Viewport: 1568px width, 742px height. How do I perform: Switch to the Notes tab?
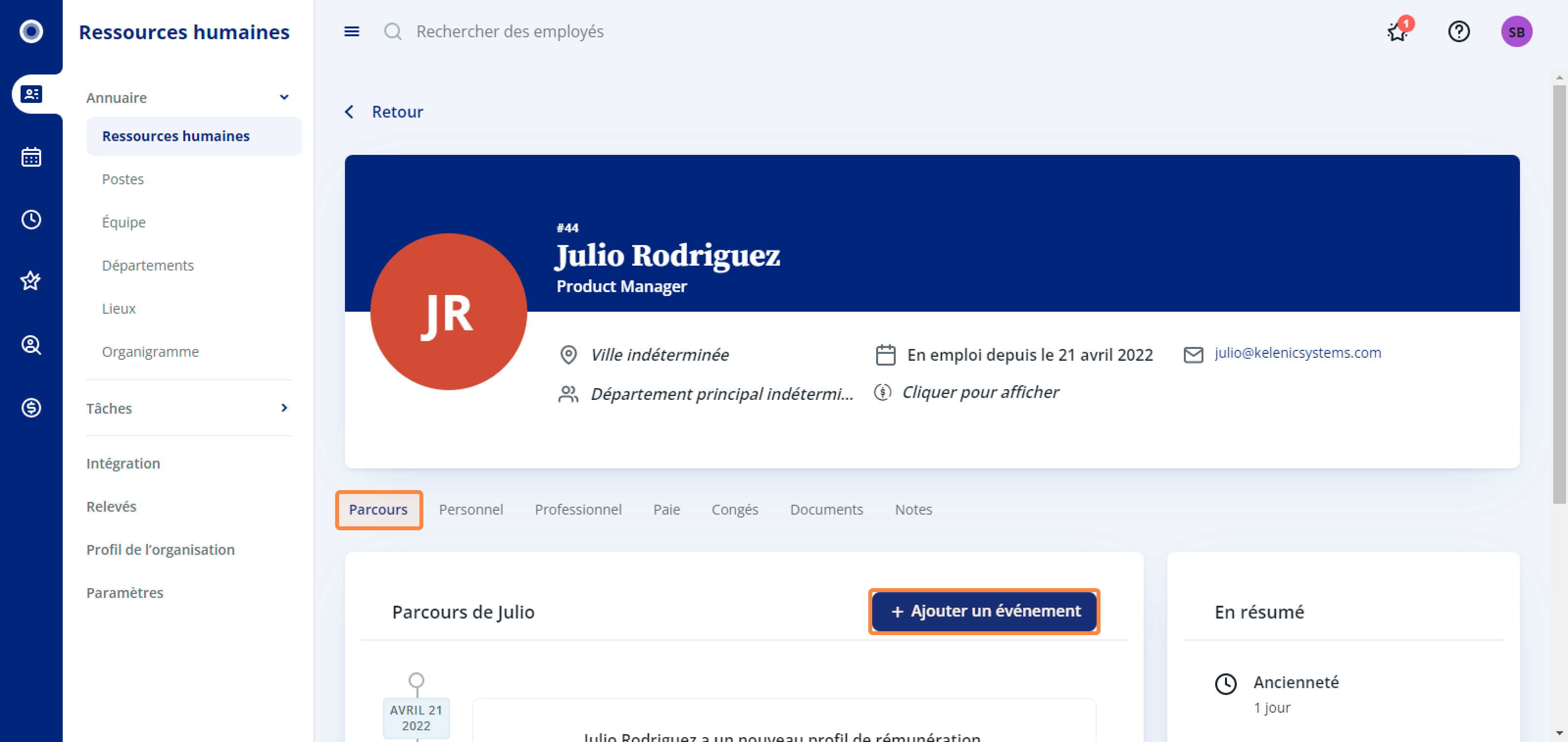tap(913, 510)
